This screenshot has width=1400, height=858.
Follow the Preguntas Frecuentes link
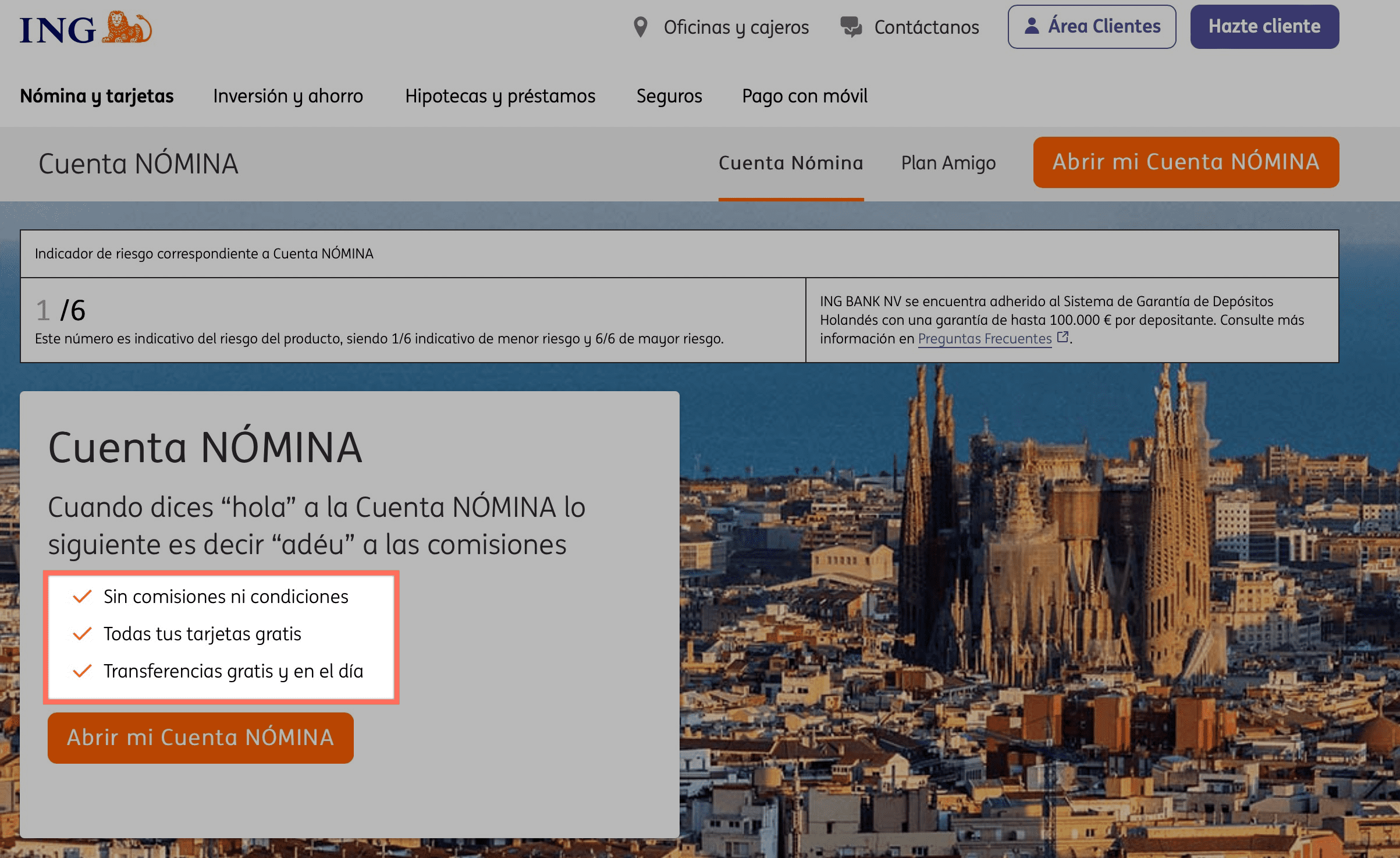pos(985,338)
